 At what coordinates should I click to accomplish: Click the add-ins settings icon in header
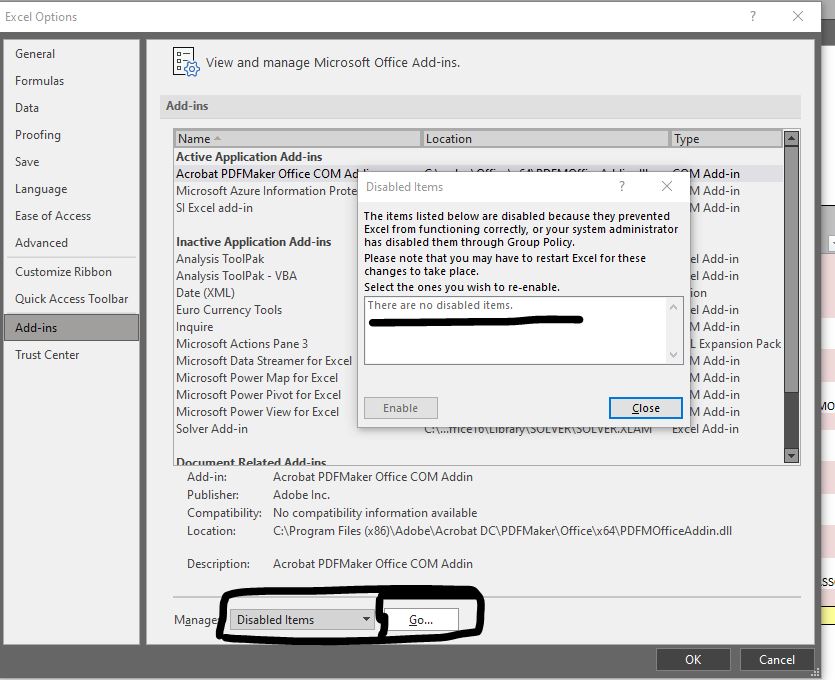pyautogui.click(x=186, y=62)
